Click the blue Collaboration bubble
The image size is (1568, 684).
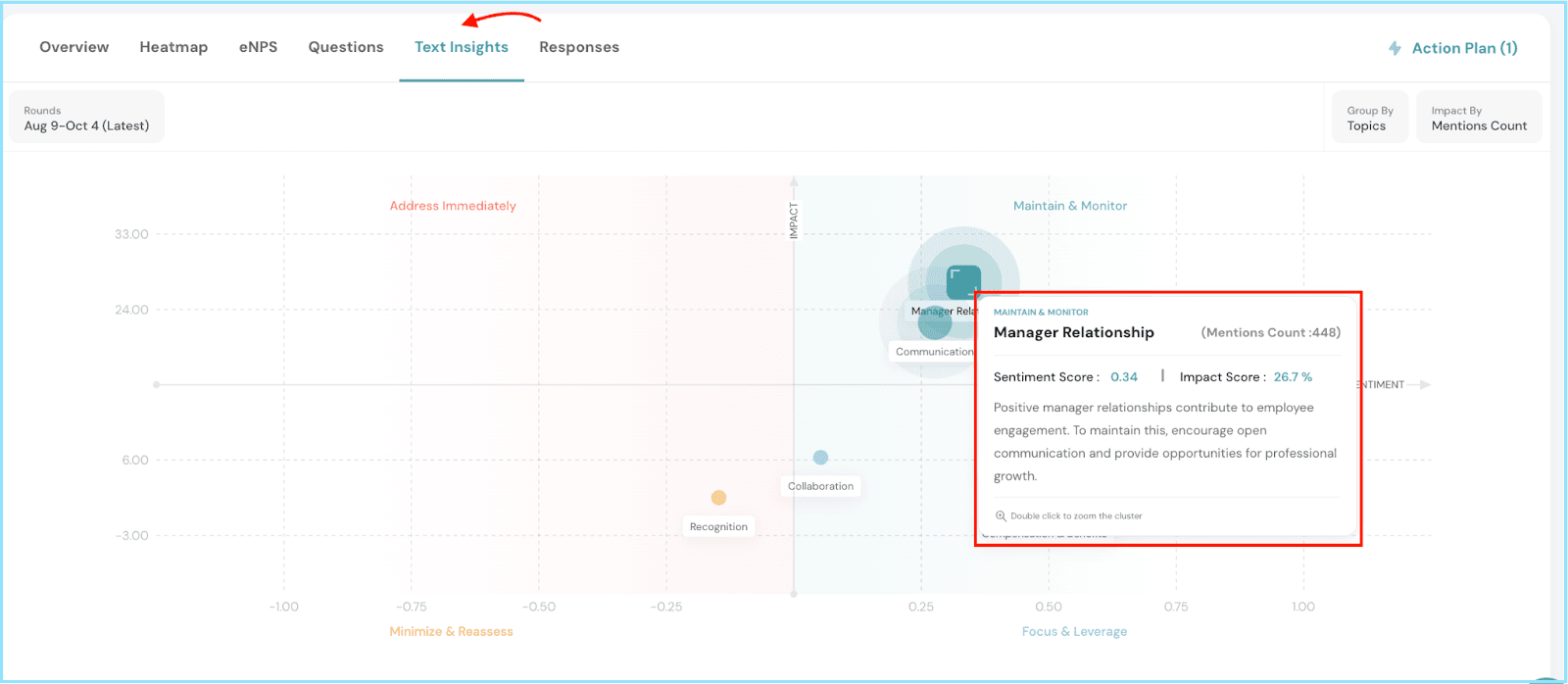tap(820, 458)
